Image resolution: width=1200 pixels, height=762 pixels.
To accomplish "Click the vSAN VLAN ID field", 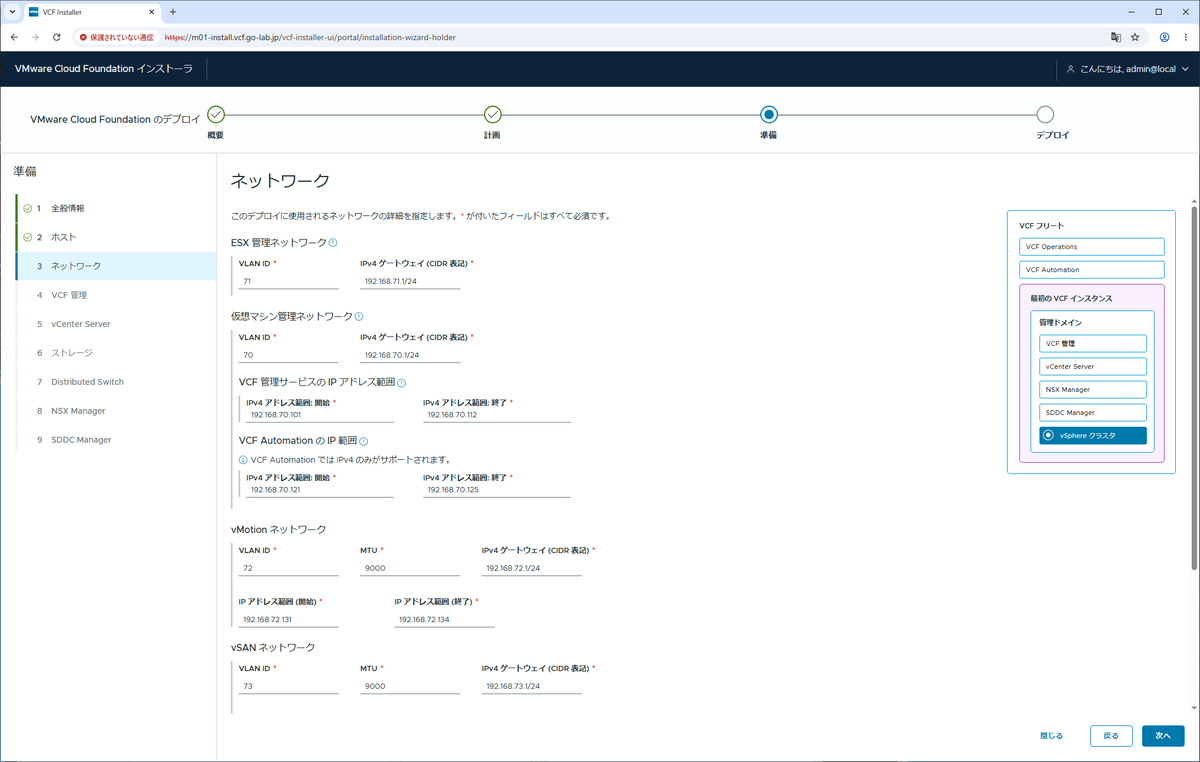I will click(x=288, y=686).
